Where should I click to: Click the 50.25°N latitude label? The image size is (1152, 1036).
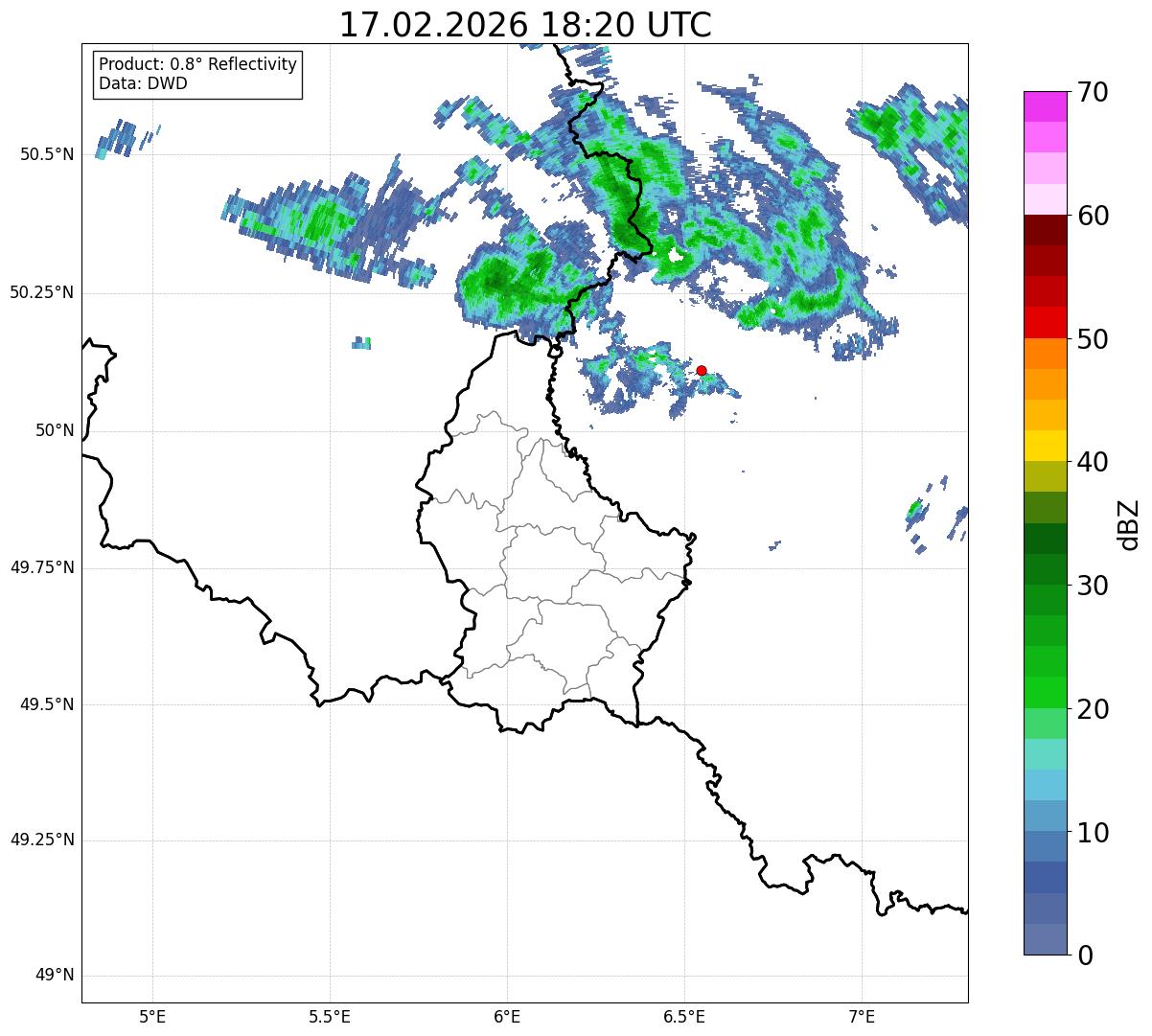tap(41, 292)
